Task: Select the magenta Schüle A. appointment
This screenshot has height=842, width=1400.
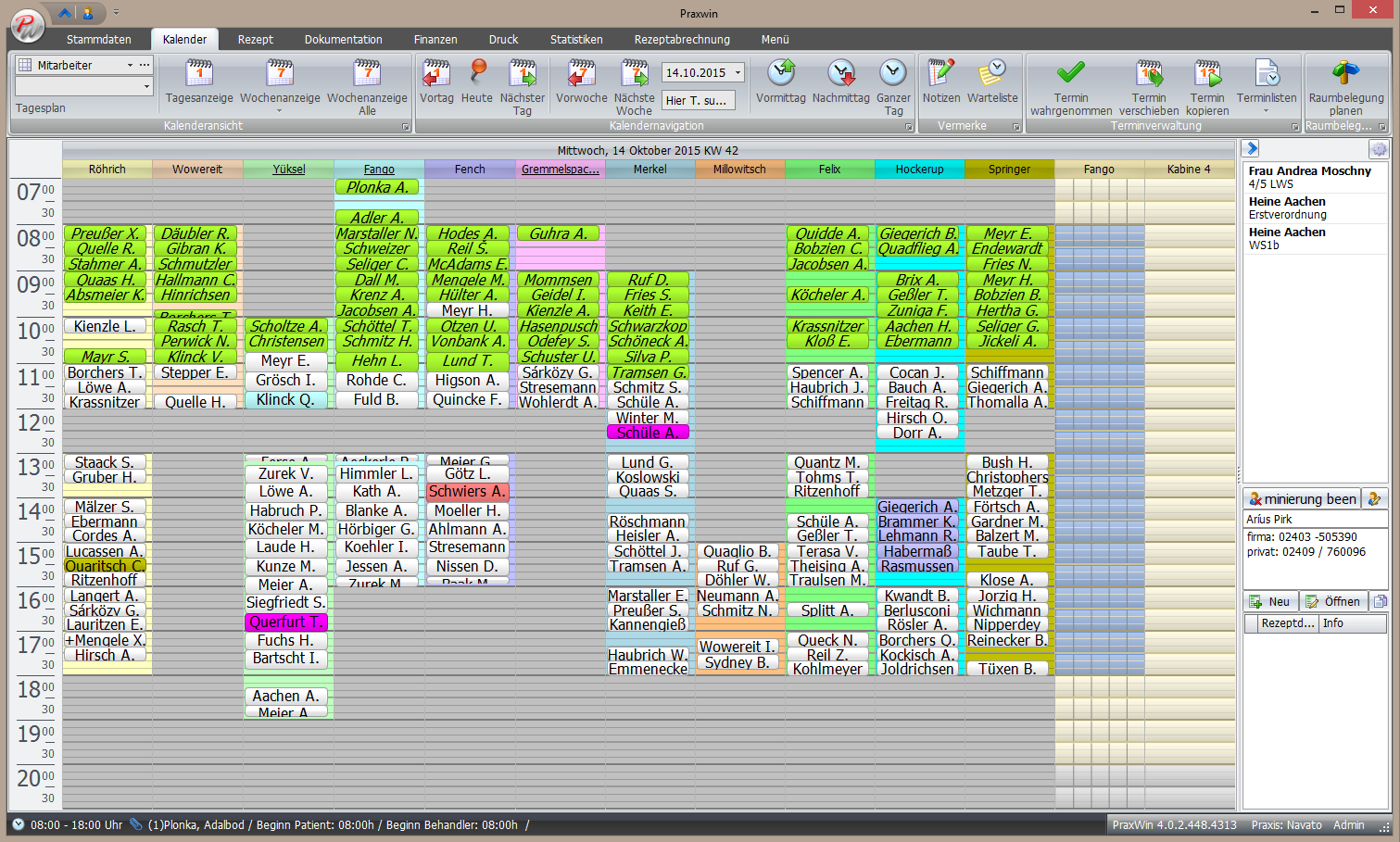Action: (x=648, y=433)
